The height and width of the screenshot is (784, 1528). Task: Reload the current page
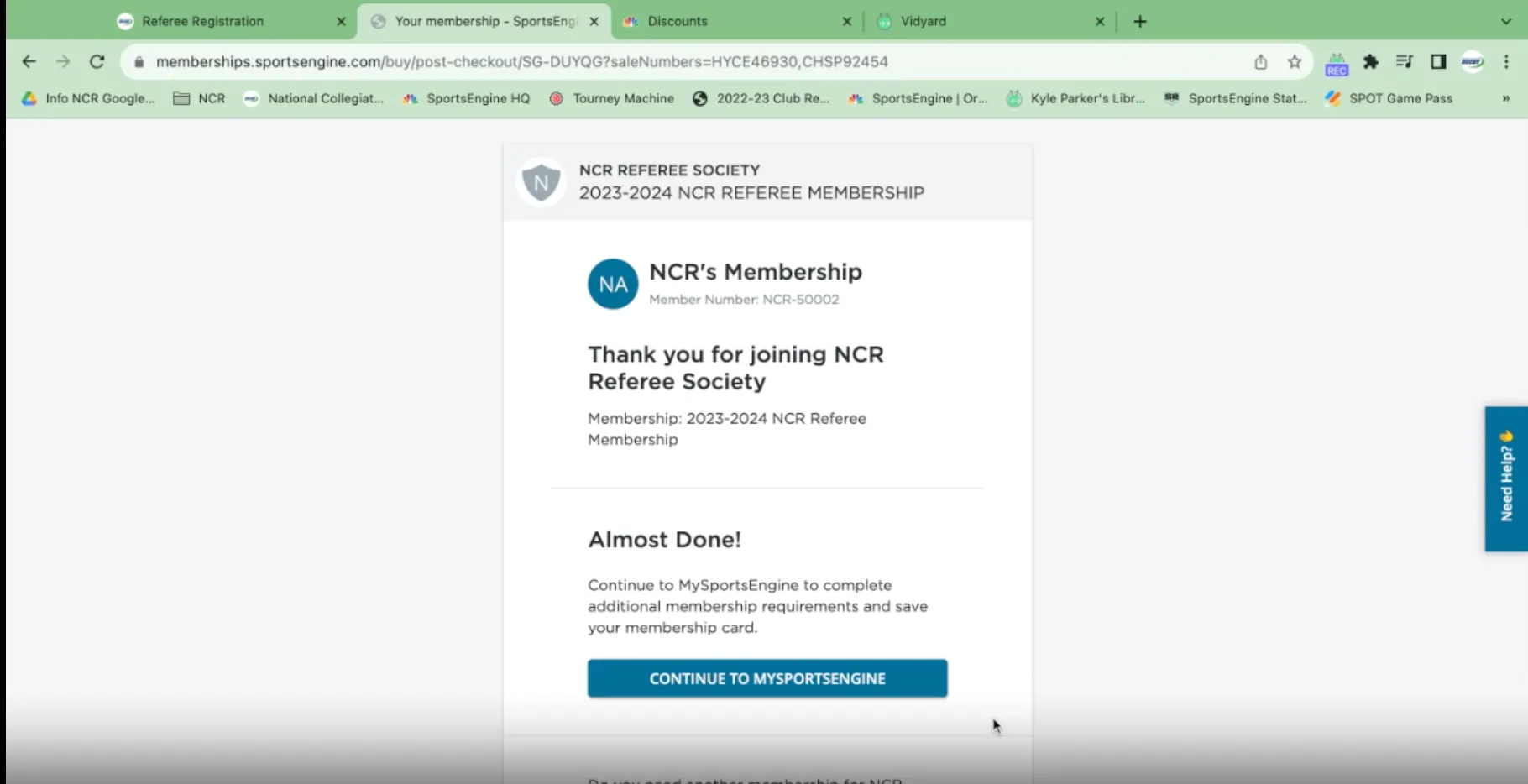click(x=97, y=61)
